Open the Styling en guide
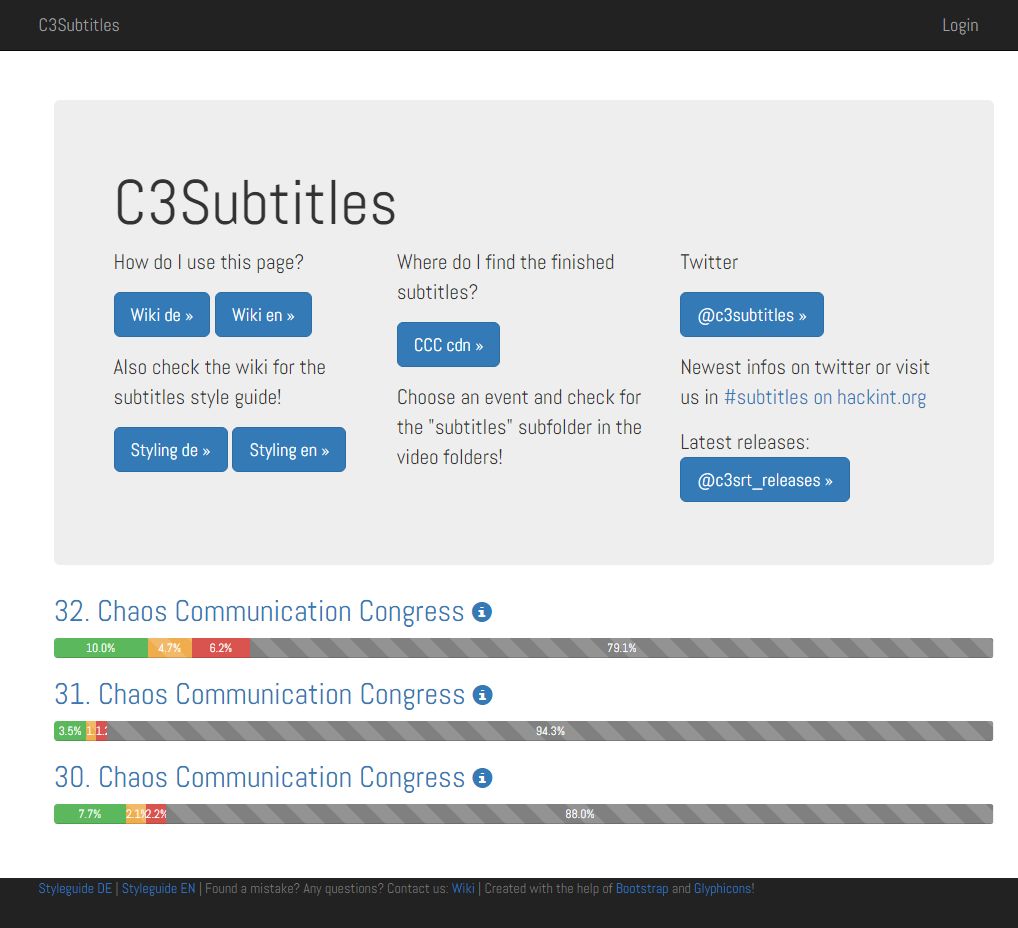Screen dimensions: 1018x928 289,450
